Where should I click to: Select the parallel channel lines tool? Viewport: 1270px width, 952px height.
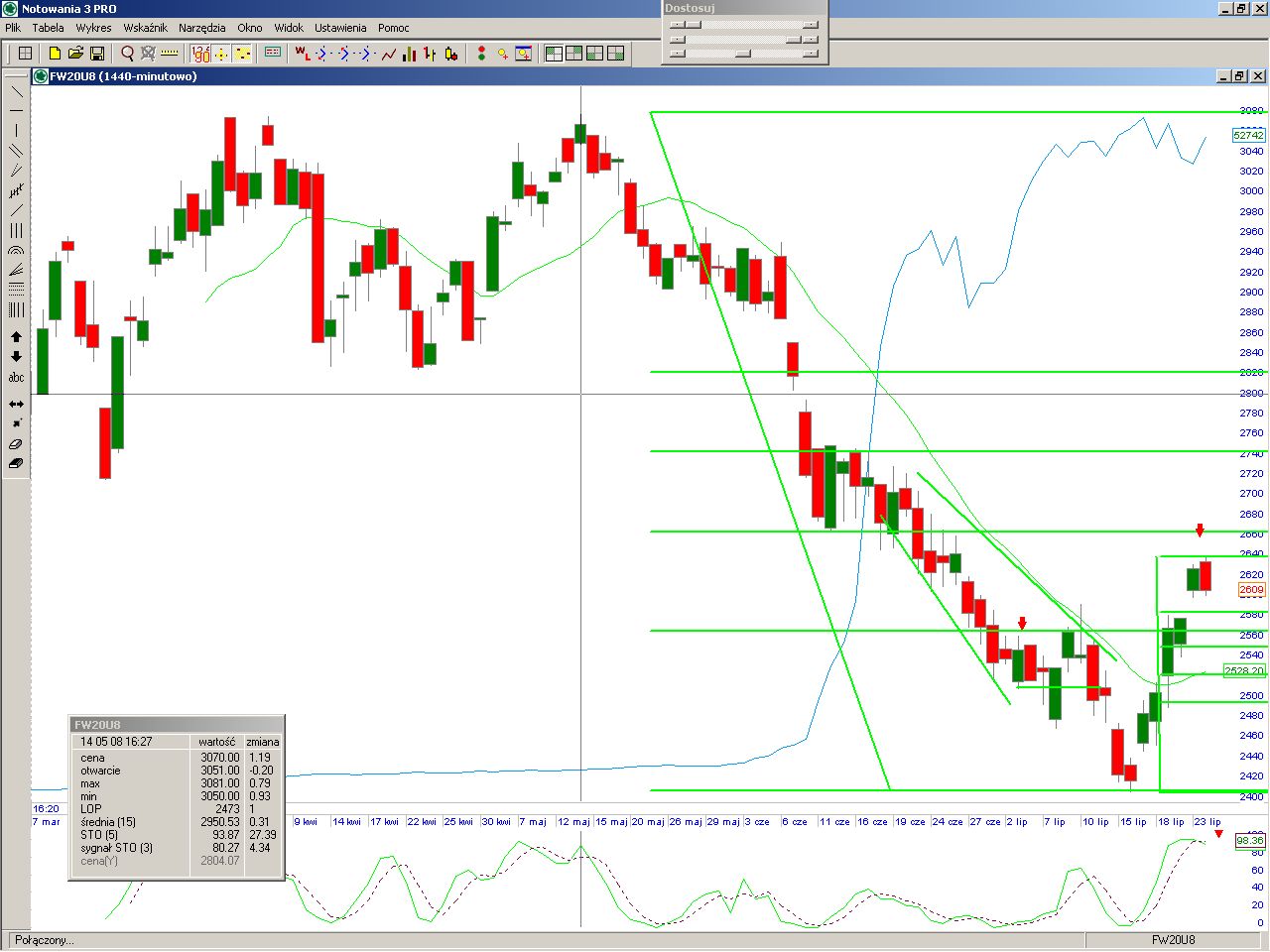(16, 151)
